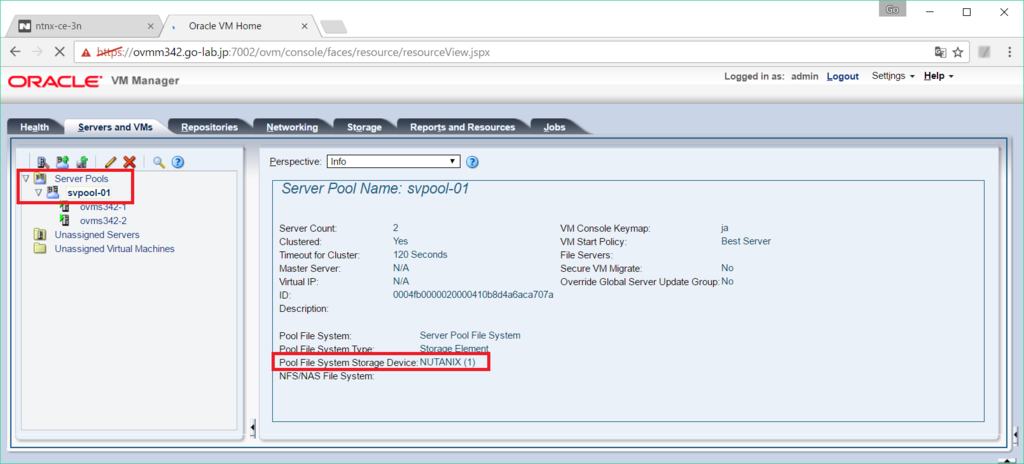The image size is (1024, 464).
Task: Click the 'Server Pool File System' value
Action: 470,335
